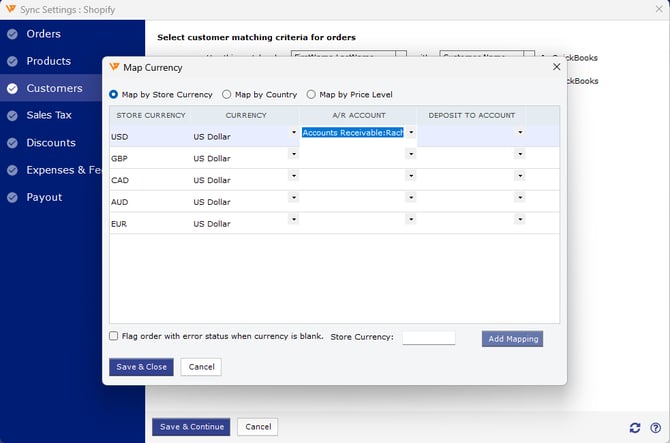Switch to Discounts section
Screen dimensions: 670x443
51,143
